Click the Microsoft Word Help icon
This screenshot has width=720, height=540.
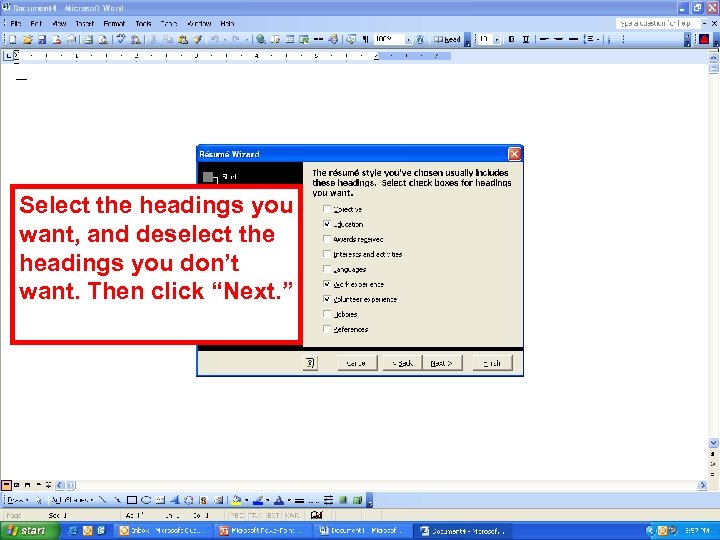pyautogui.click(x=420, y=39)
